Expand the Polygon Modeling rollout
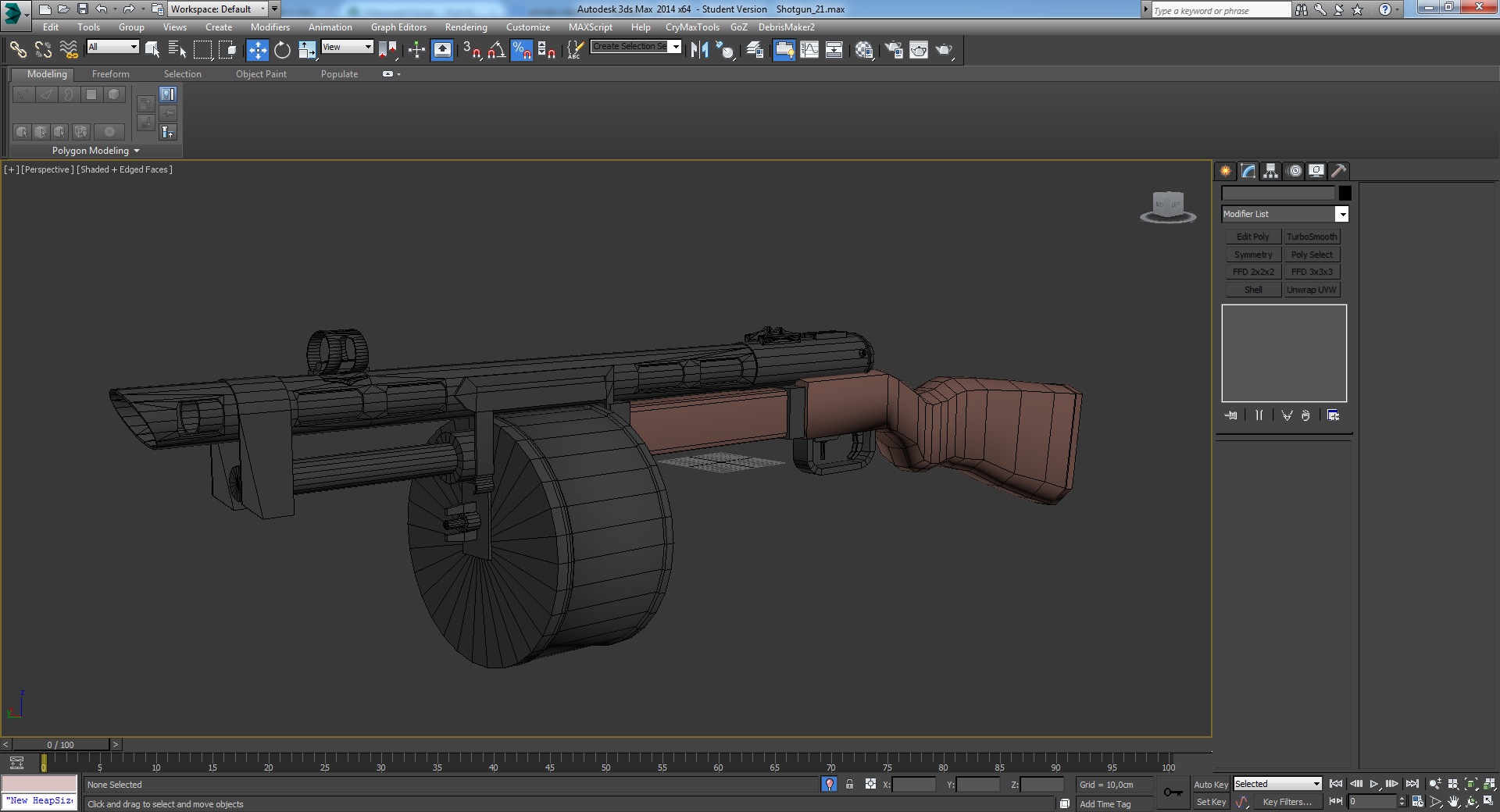Image resolution: width=1500 pixels, height=812 pixels. 95,151
